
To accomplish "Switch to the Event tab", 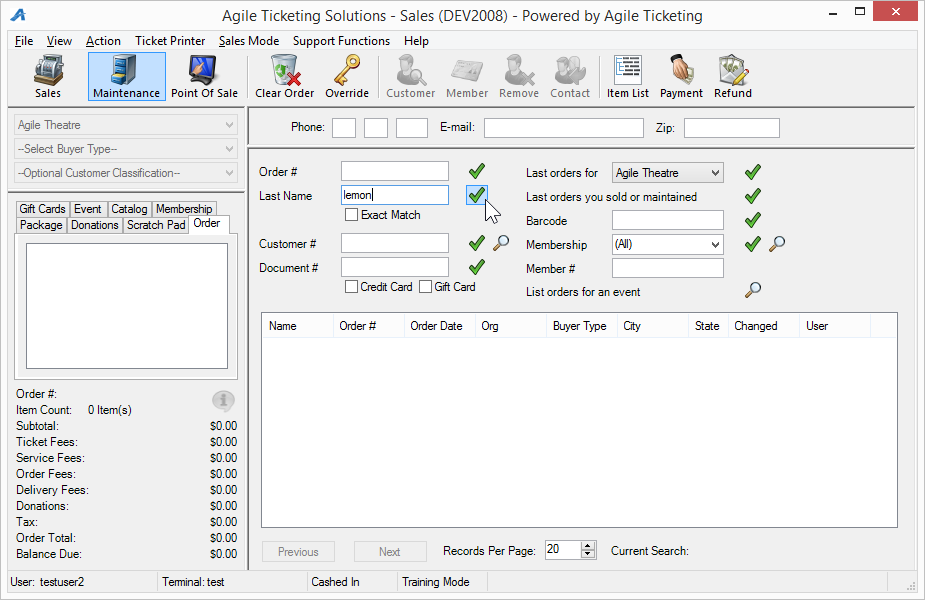I will point(88,209).
